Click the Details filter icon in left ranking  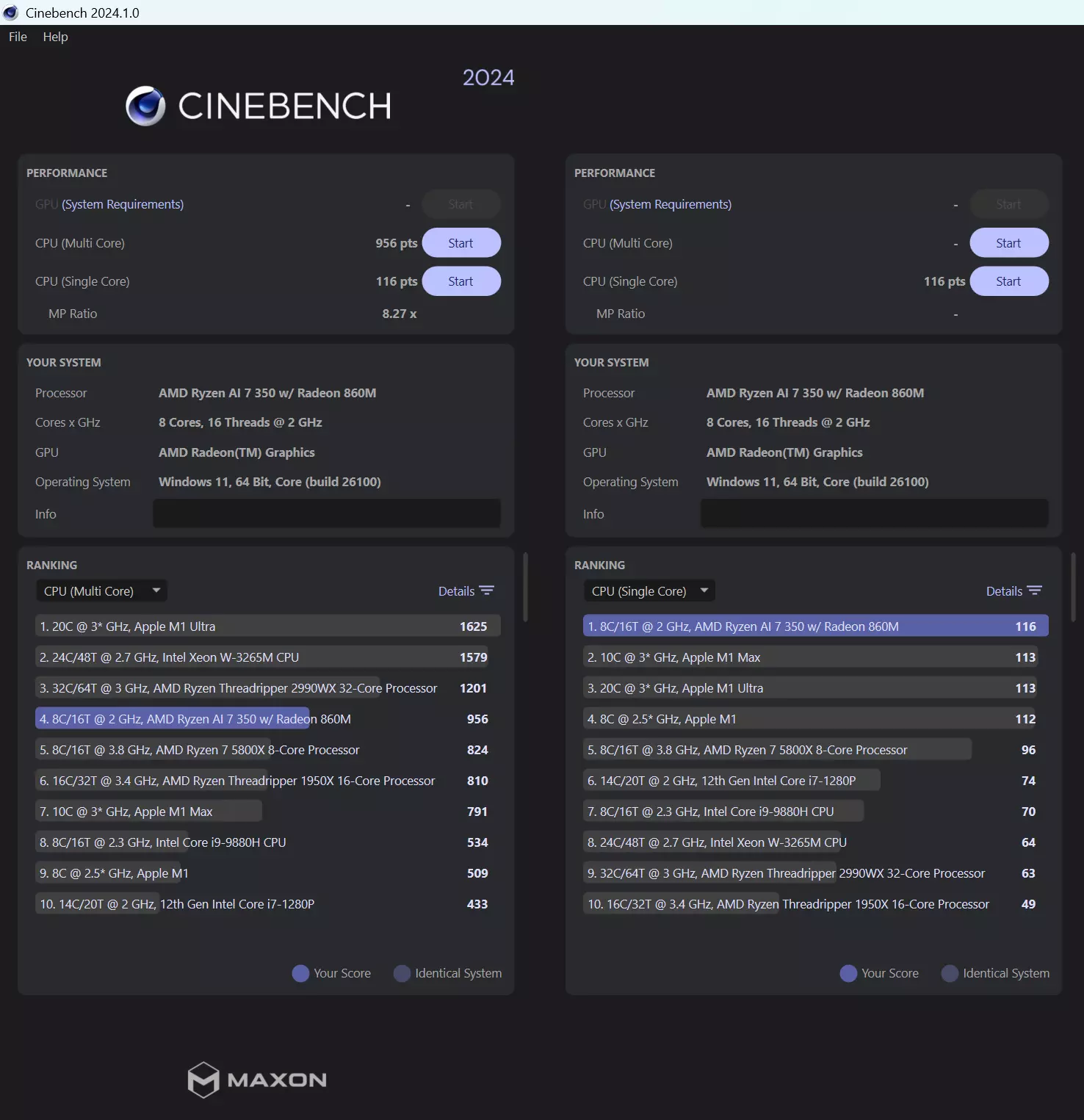(487, 590)
